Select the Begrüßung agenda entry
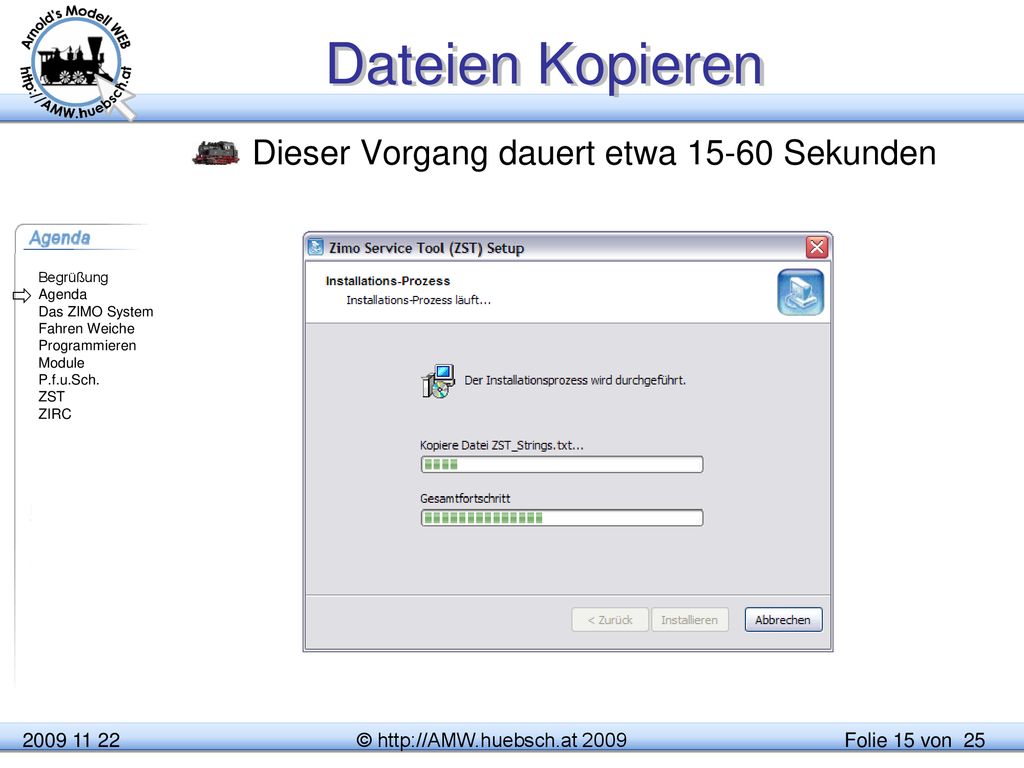The image size is (1024, 768). click(73, 278)
